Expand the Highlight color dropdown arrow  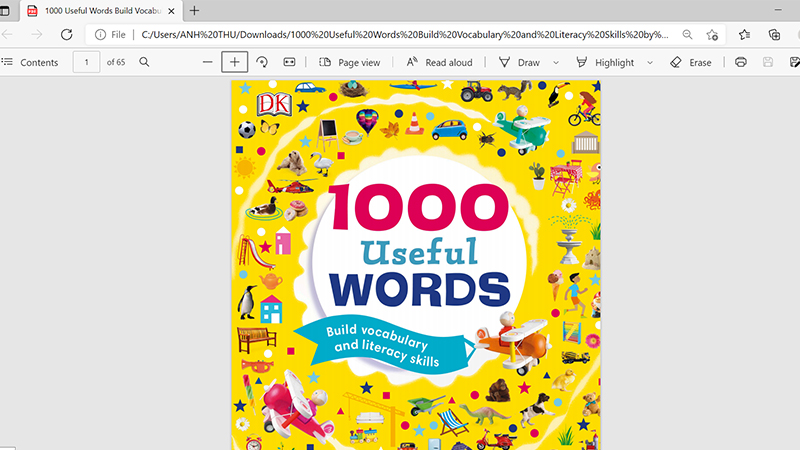[x=650, y=62]
